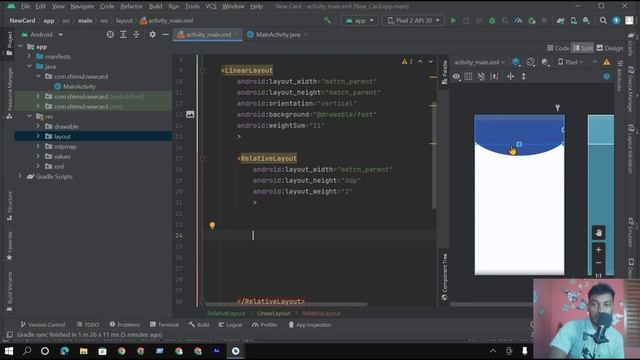Screen dimensions: 640x360
Task: Open Project panel gear settings
Action: coord(152,35)
